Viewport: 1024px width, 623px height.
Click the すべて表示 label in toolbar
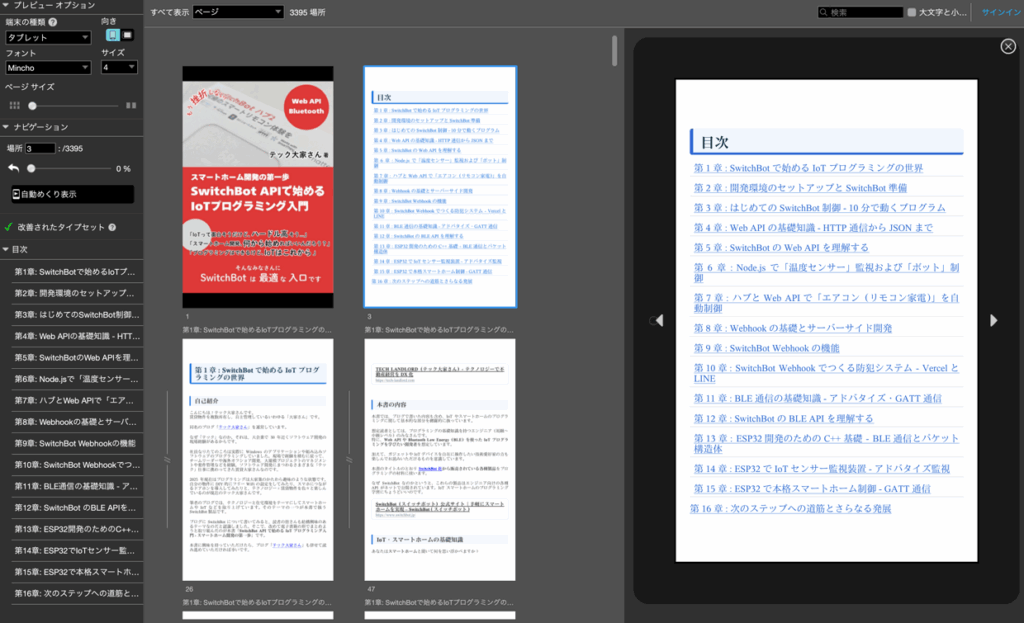(x=169, y=12)
